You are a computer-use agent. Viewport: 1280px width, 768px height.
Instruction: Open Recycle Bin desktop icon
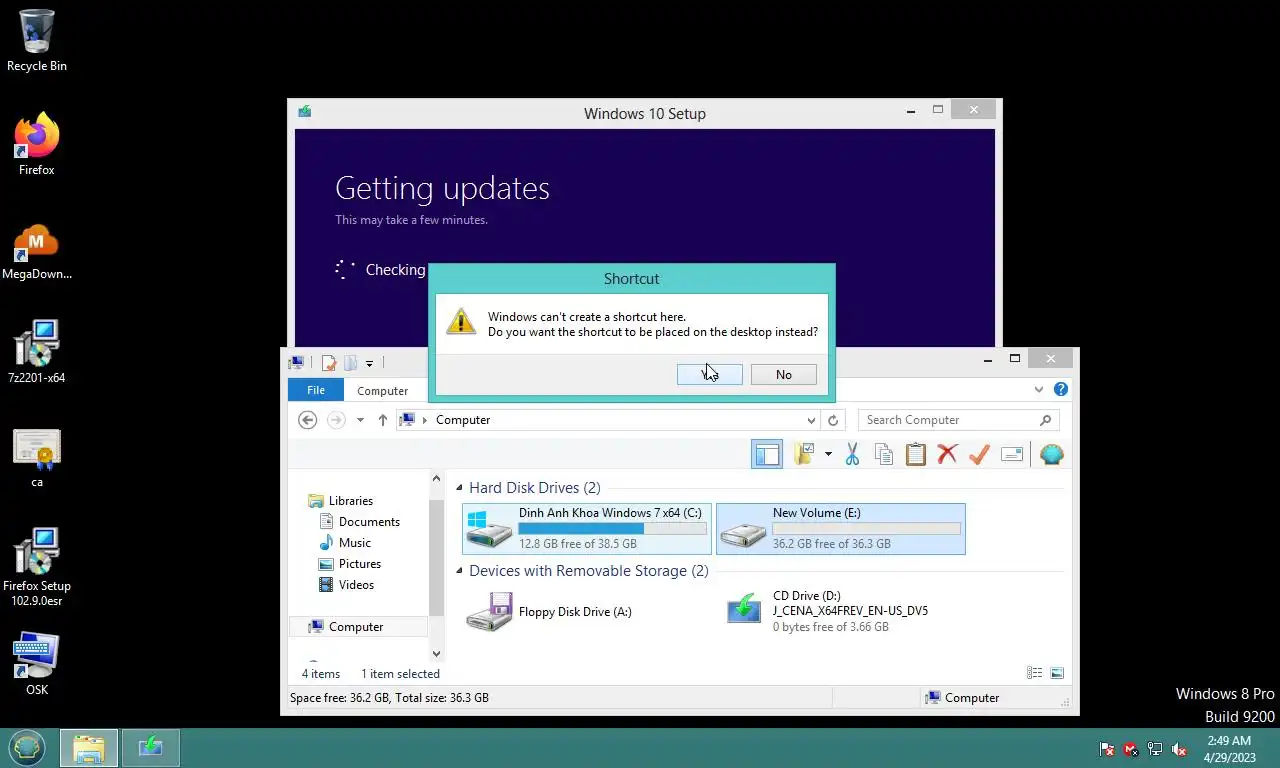[x=37, y=41]
